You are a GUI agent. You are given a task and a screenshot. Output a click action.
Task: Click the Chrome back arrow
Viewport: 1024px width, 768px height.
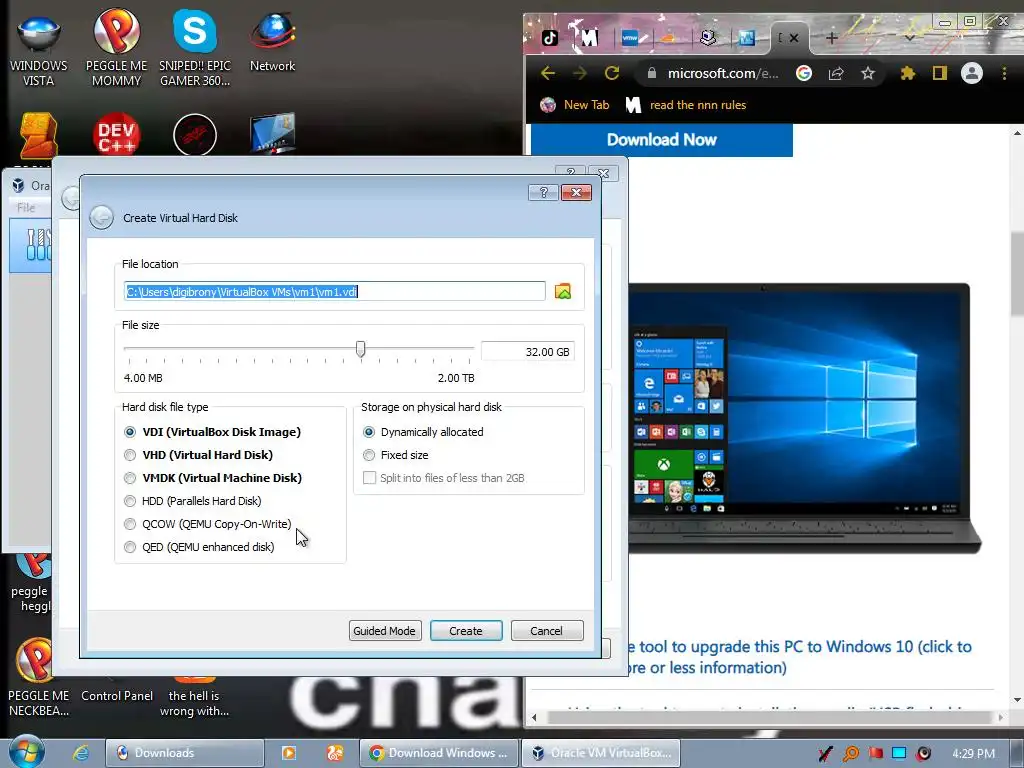[548, 73]
